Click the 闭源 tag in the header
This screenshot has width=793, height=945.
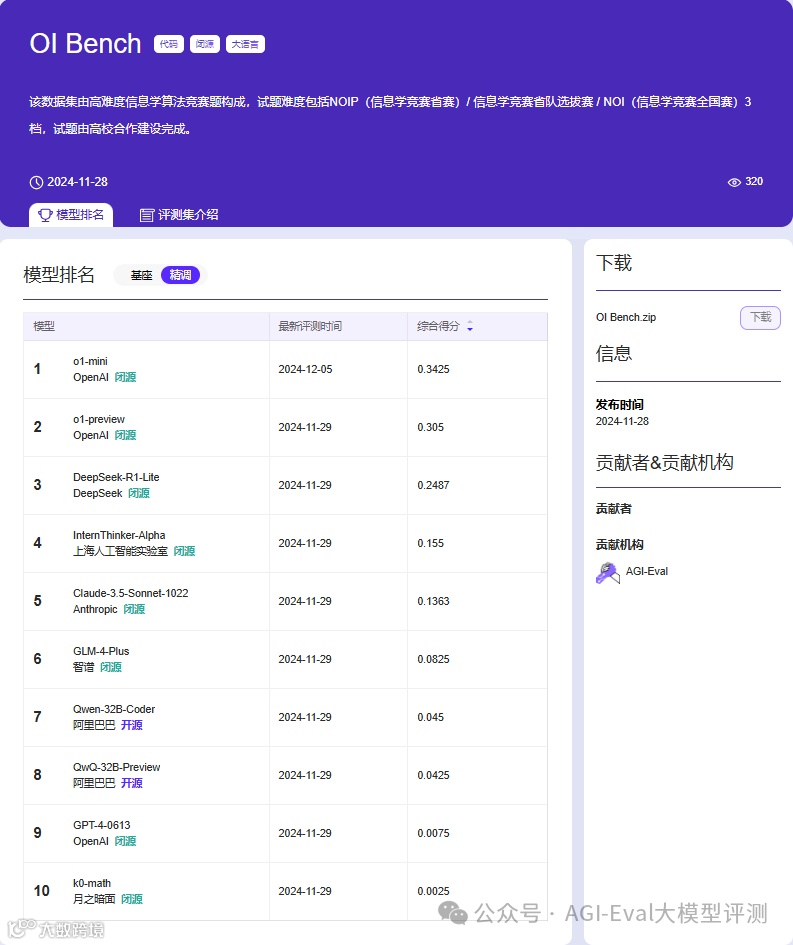(205, 44)
